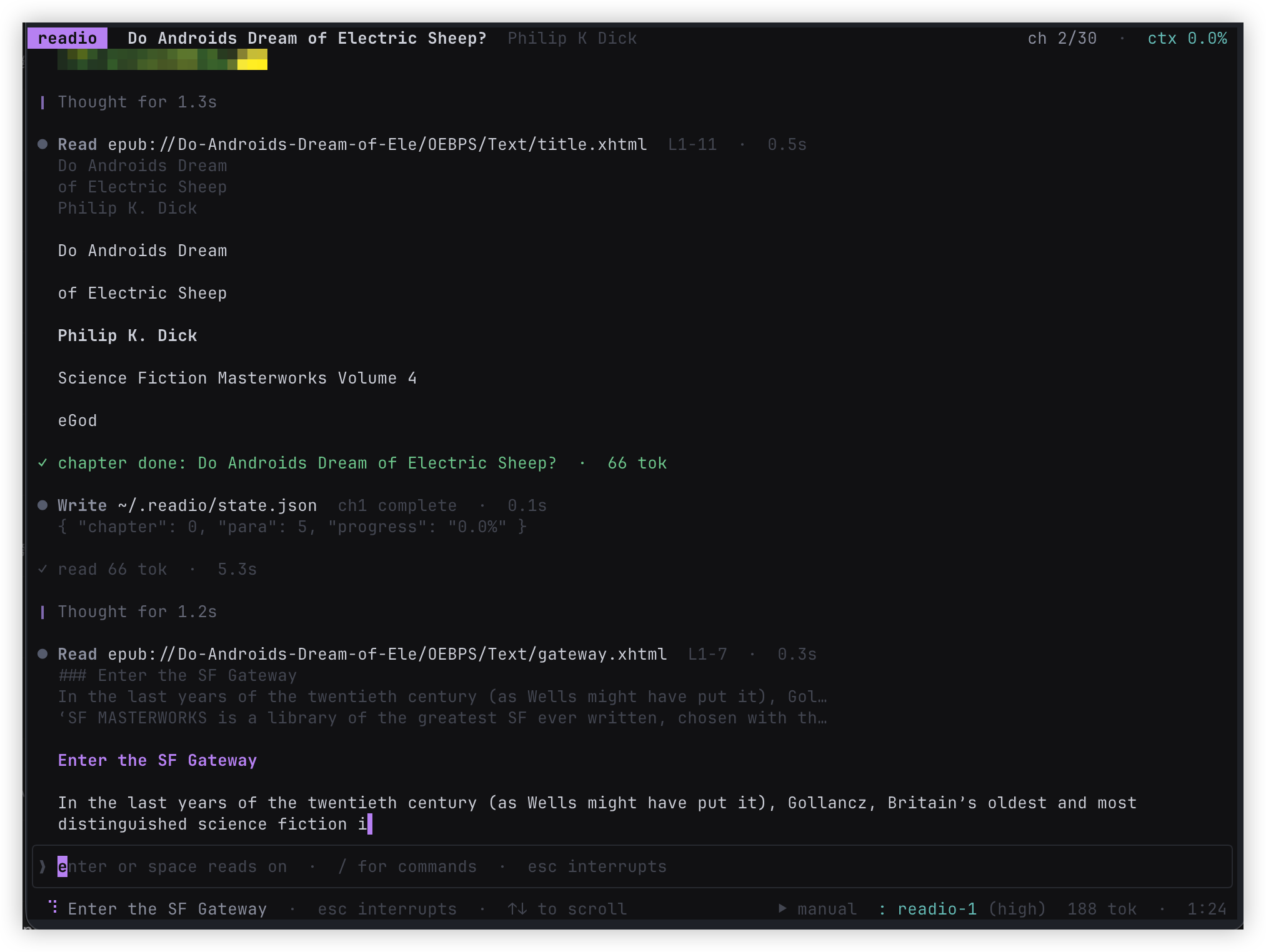Click the readio-1 model name

click(937, 909)
